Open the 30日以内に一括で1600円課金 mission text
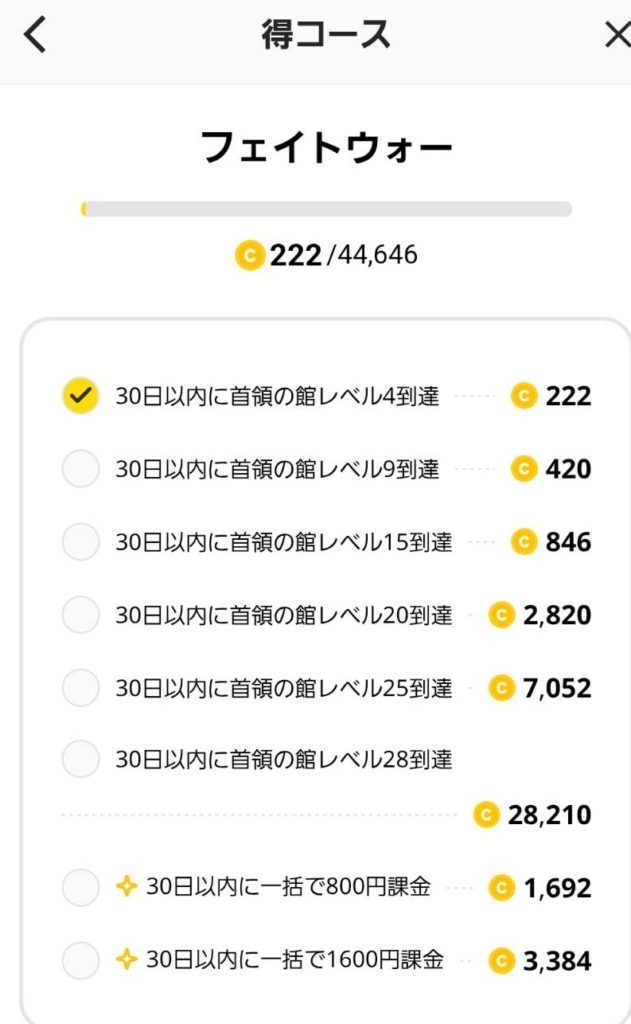631x1024 pixels. coord(294,960)
